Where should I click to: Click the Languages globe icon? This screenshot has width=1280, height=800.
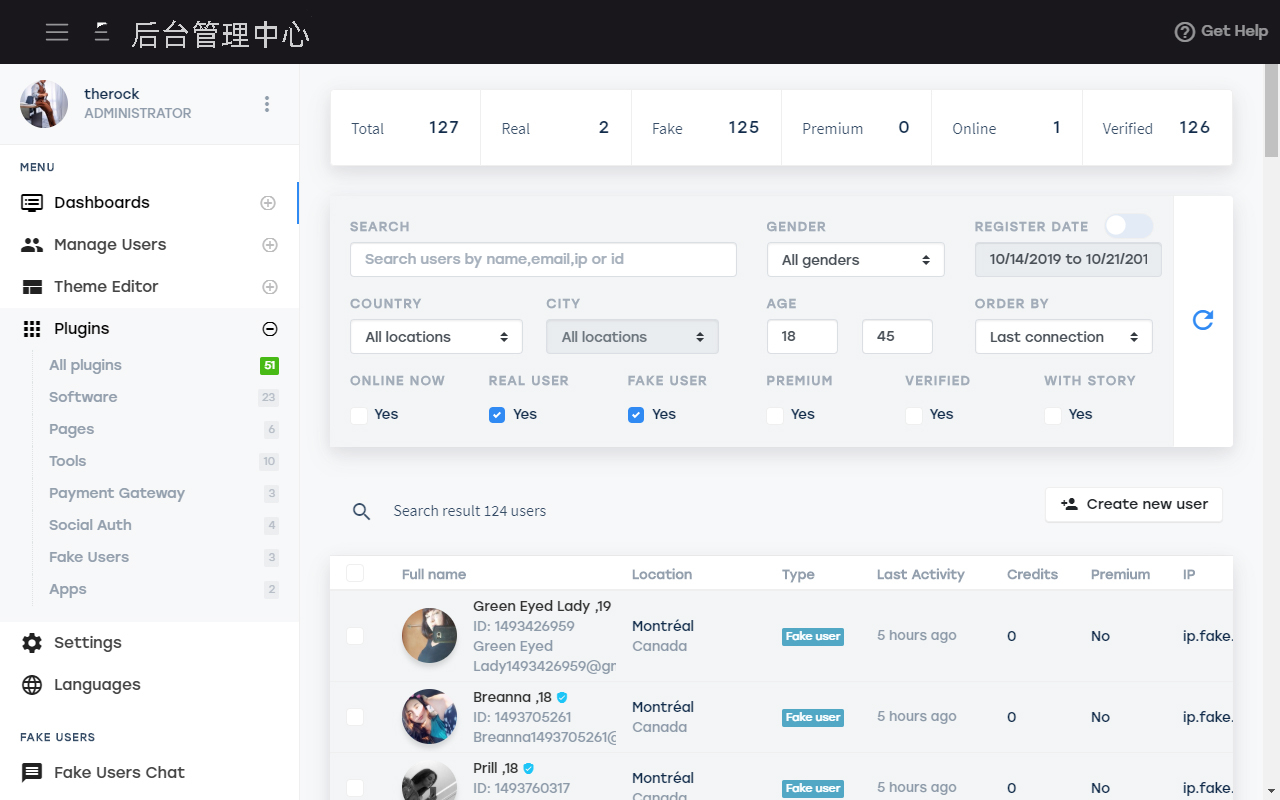[x=32, y=685]
